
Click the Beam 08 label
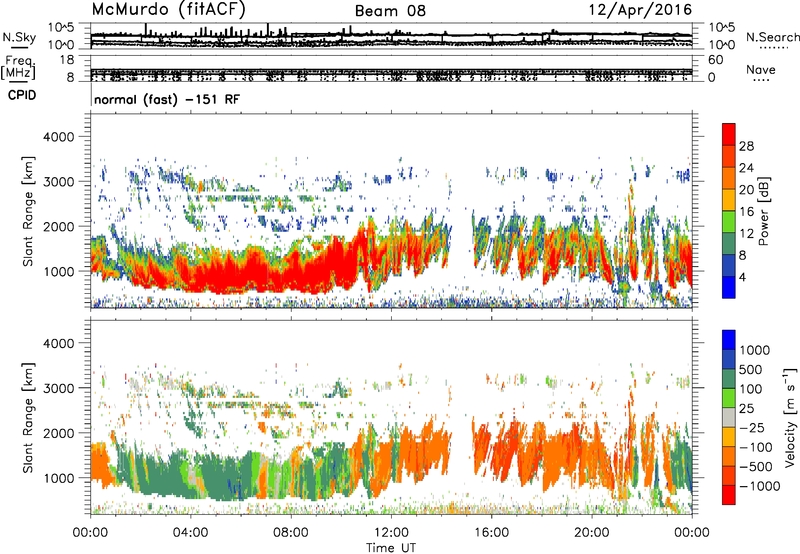(x=390, y=11)
